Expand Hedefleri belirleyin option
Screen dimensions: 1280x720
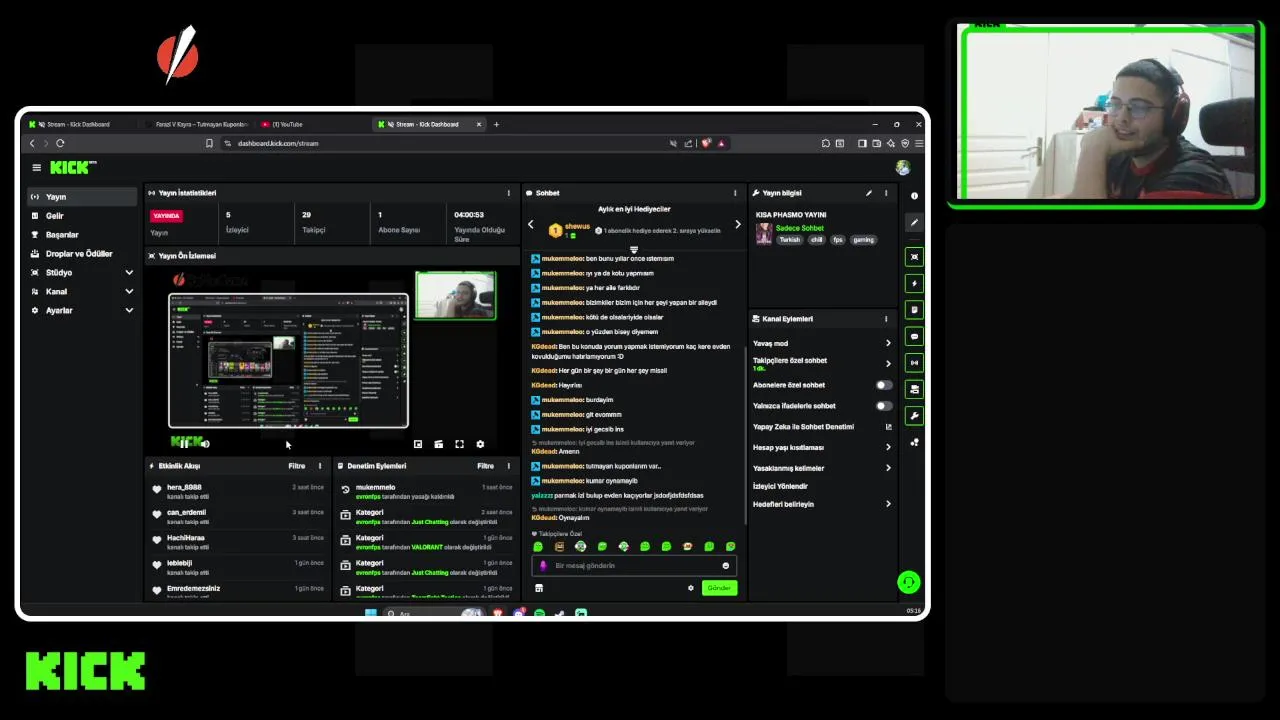click(x=822, y=504)
